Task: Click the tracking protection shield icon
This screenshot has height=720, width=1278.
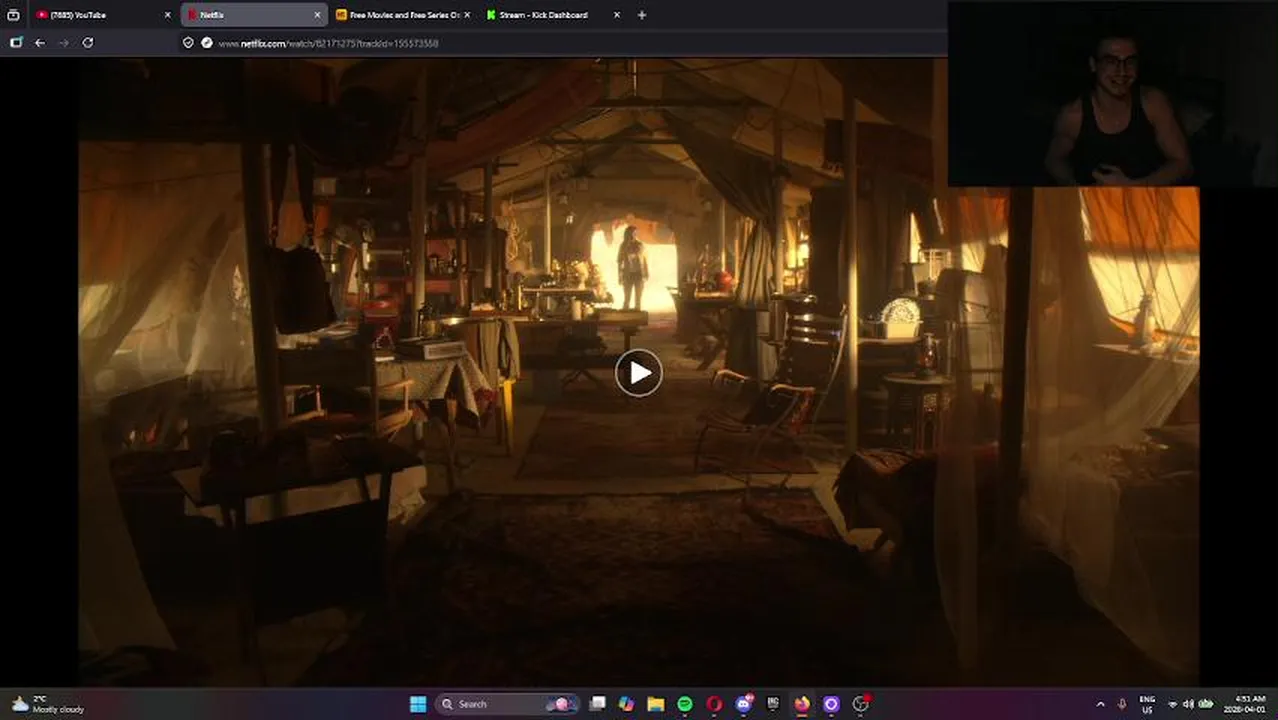Action: point(188,43)
